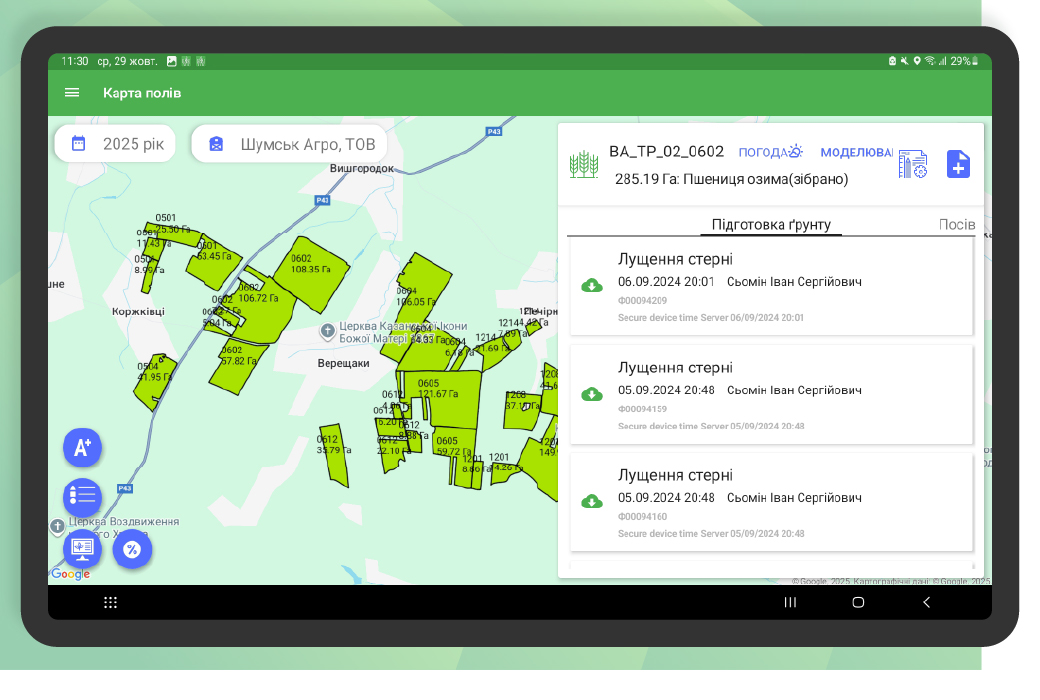The image size is (1040, 700).
Task: Open the 2025 рік year selector
Action: (x=115, y=144)
